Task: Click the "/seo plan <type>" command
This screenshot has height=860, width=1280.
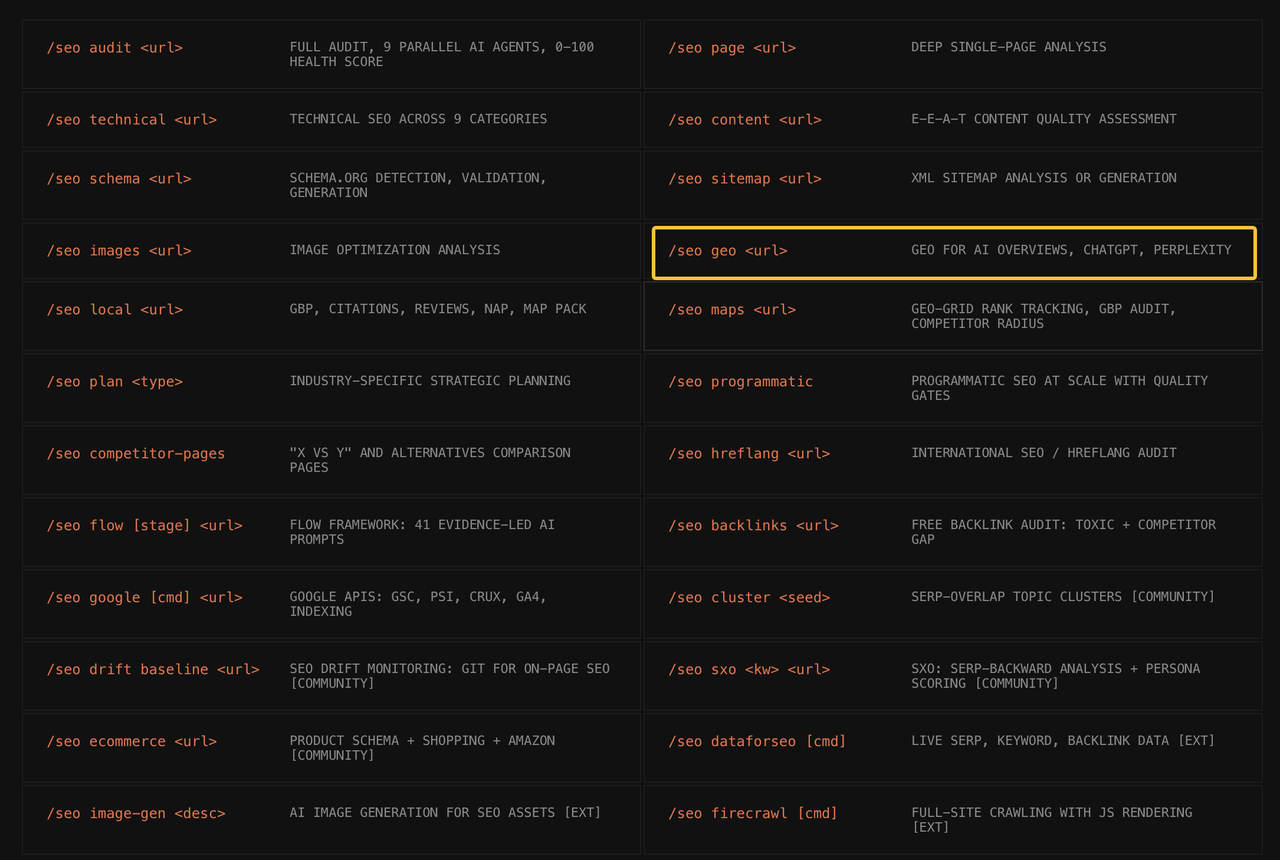Action: click(x=115, y=382)
